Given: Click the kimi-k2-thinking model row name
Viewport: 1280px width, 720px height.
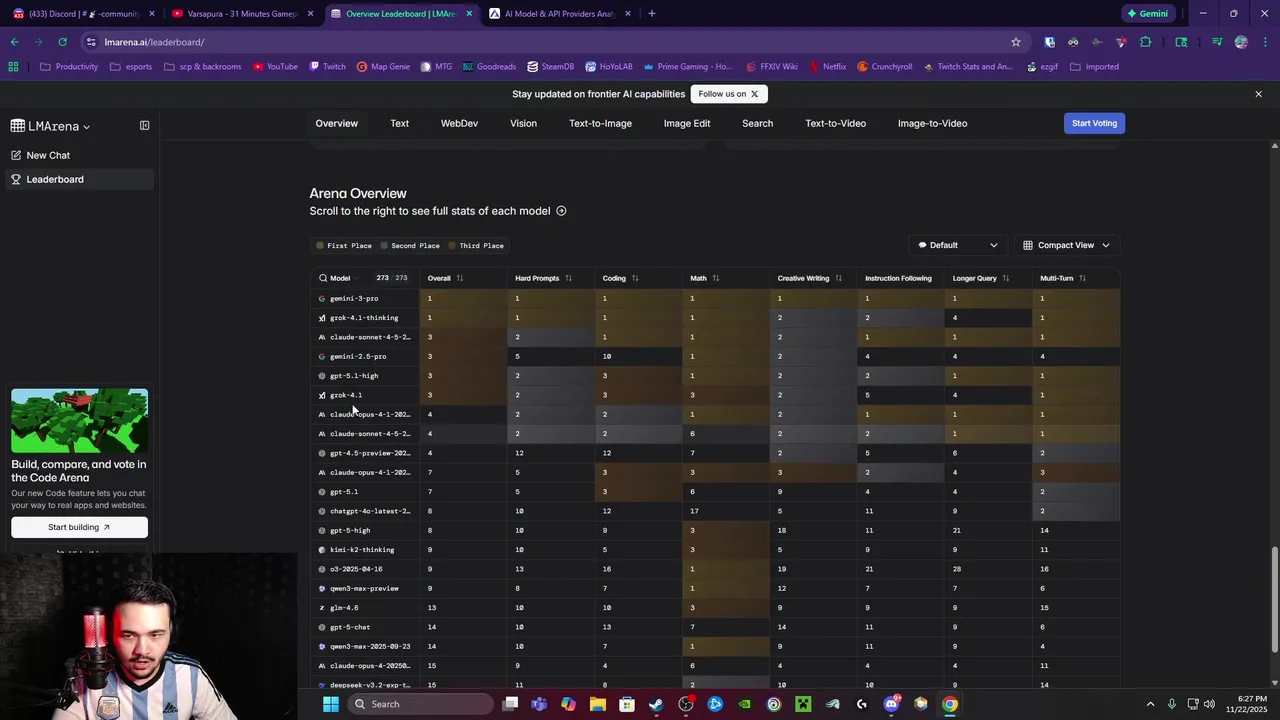Looking at the screenshot, I should (x=362, y=550).
